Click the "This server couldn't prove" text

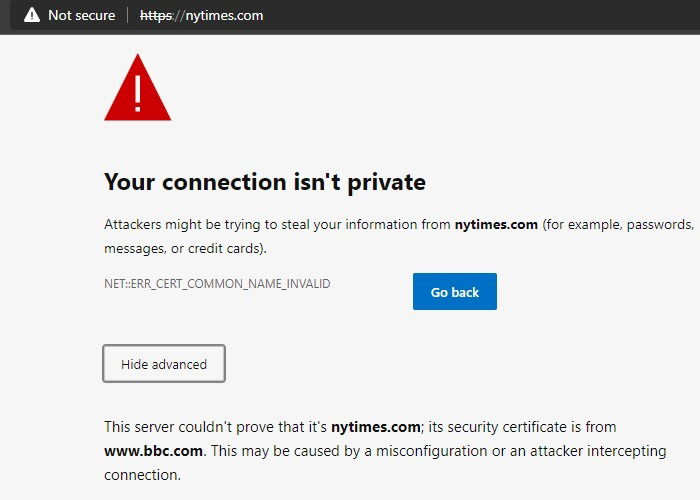pos(190,427)
